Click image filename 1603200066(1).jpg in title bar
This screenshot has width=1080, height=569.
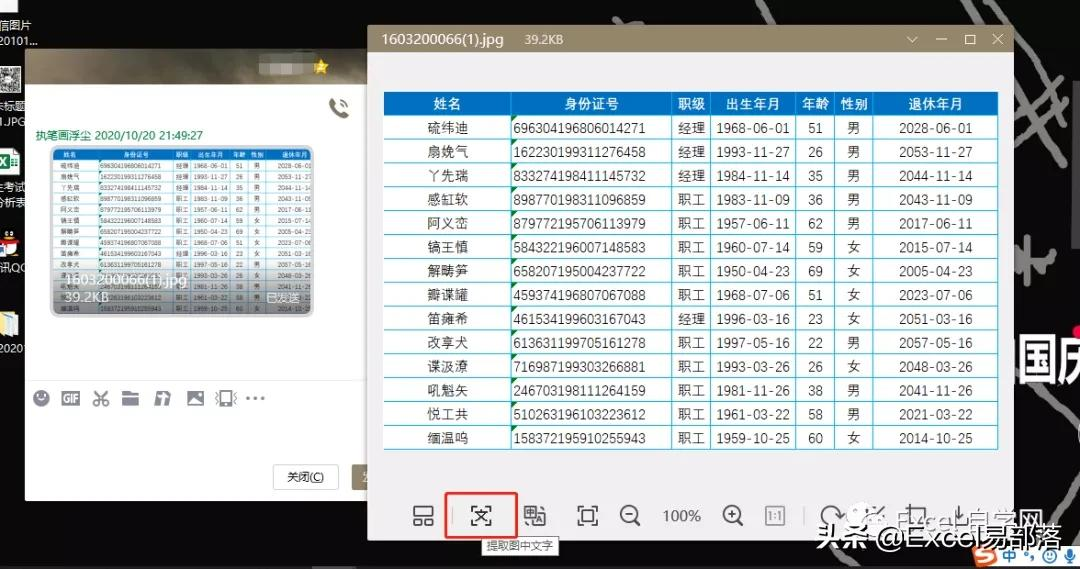pos(442,39)
